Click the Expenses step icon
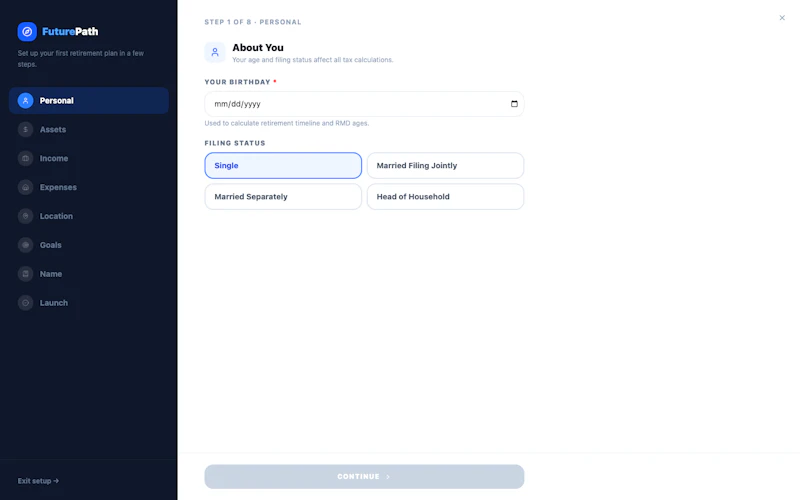 pyautogui.click(x=26, y=187)
